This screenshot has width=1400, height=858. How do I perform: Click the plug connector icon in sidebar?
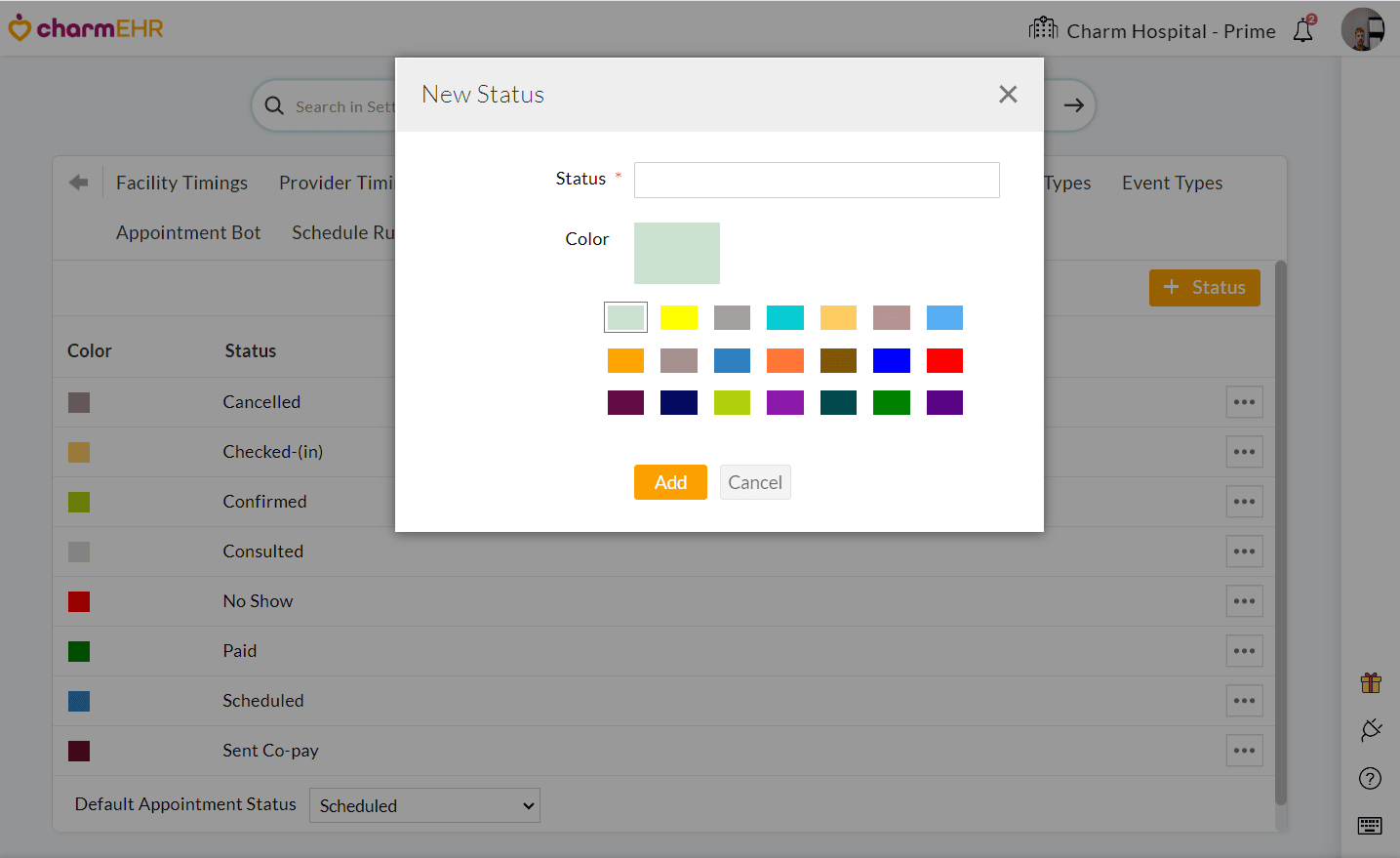pos(1371,730)
